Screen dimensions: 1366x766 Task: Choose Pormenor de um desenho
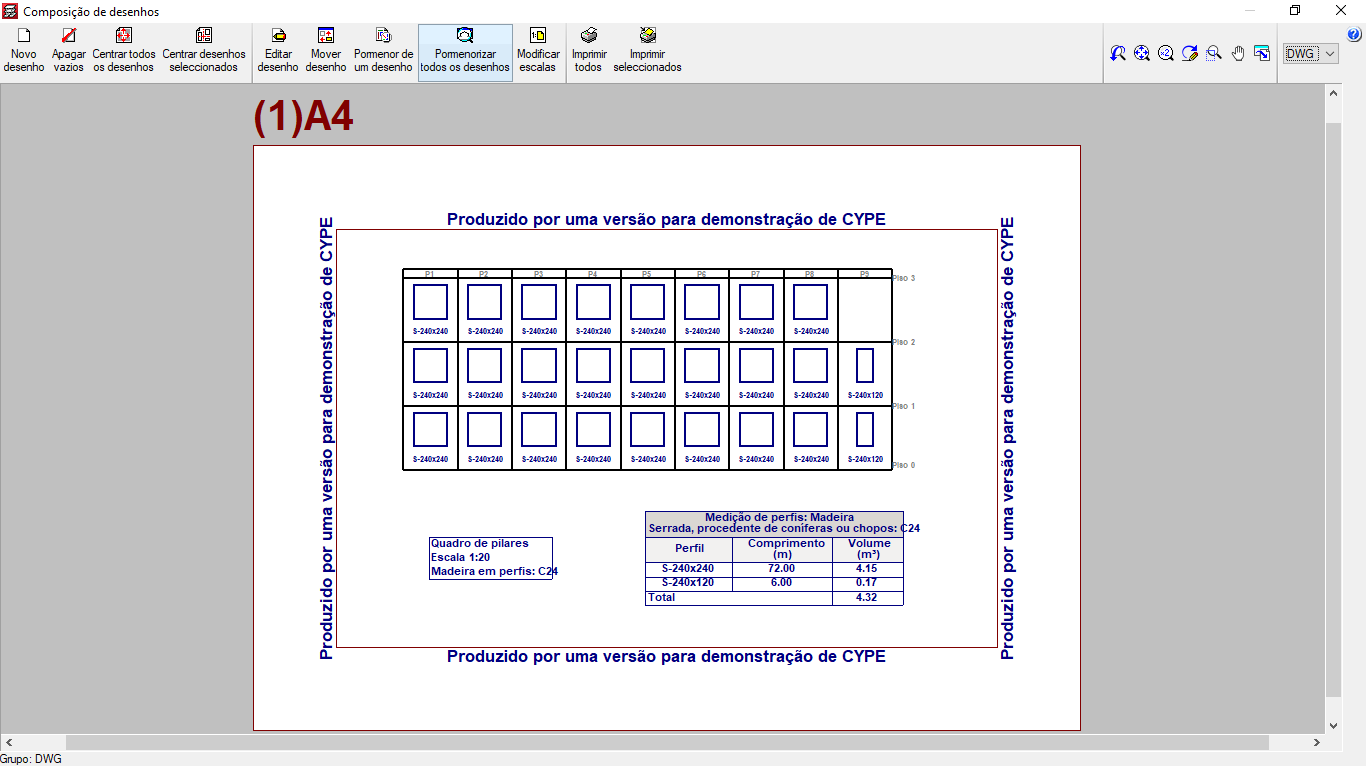(383, 52)
